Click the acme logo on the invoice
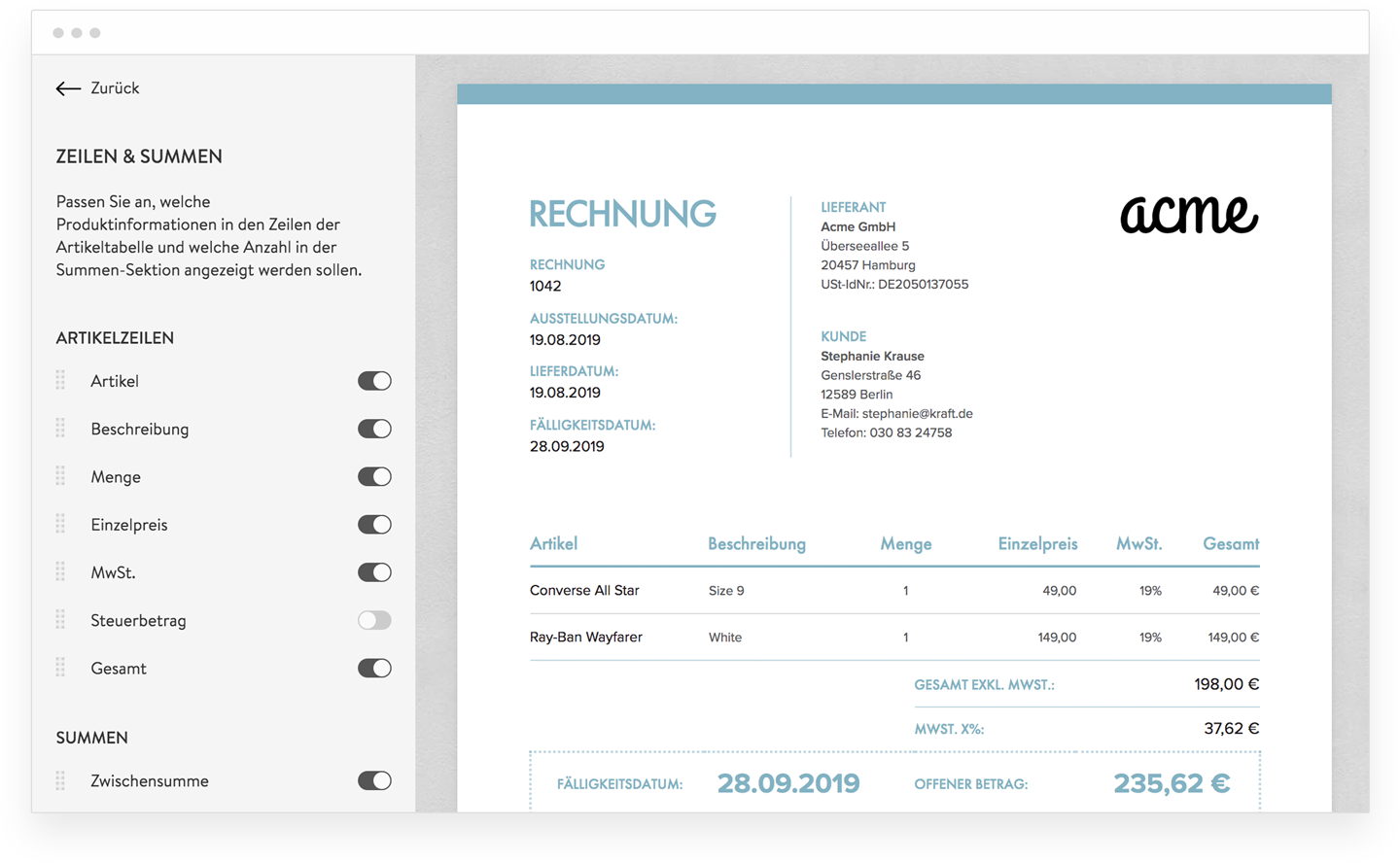Screen dimensions: 1400x863 pyautogui.click(x=1188, y=214)
